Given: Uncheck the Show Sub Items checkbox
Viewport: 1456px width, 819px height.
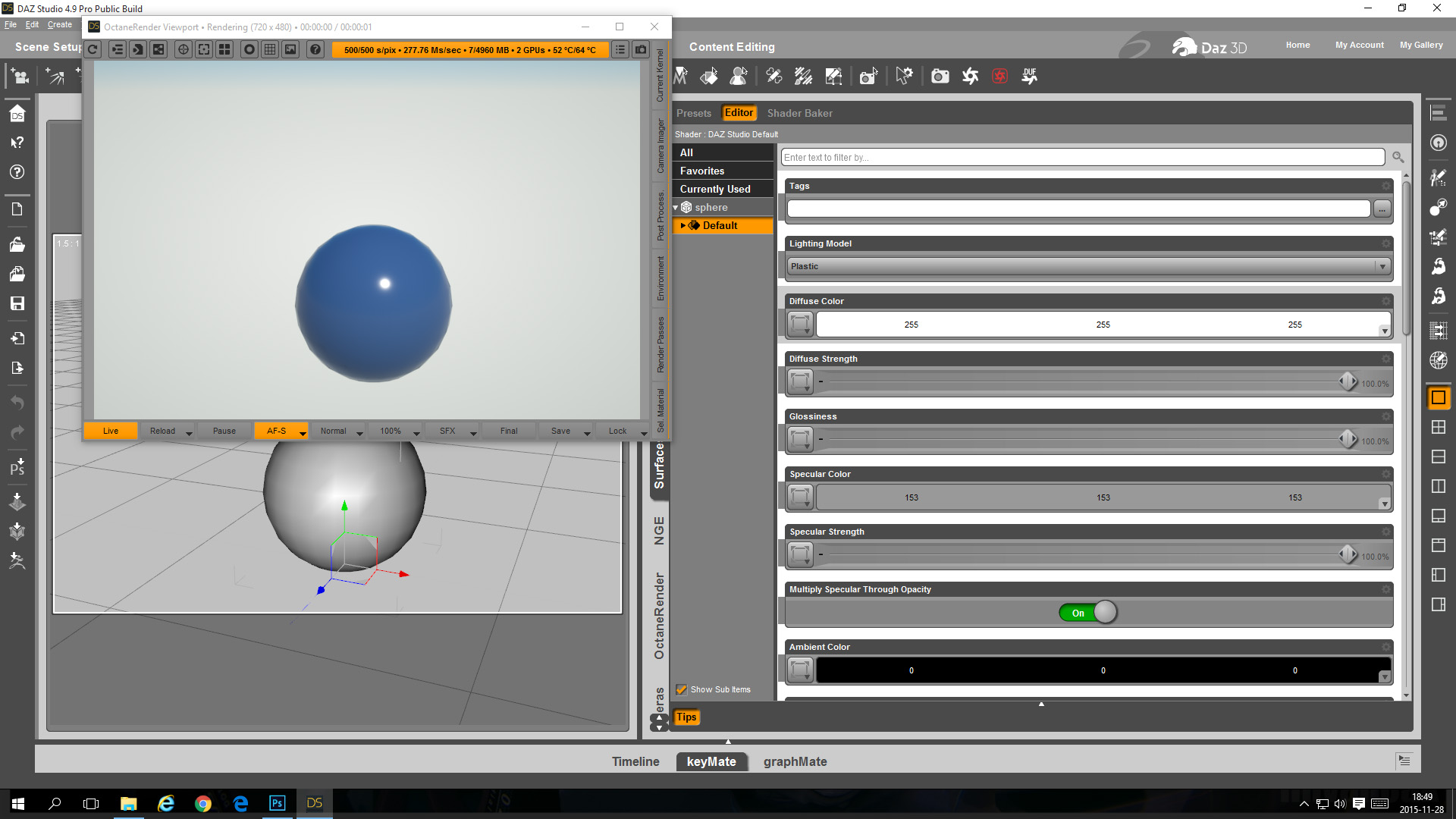Looking at the screenshot, I should pos(682,689).
